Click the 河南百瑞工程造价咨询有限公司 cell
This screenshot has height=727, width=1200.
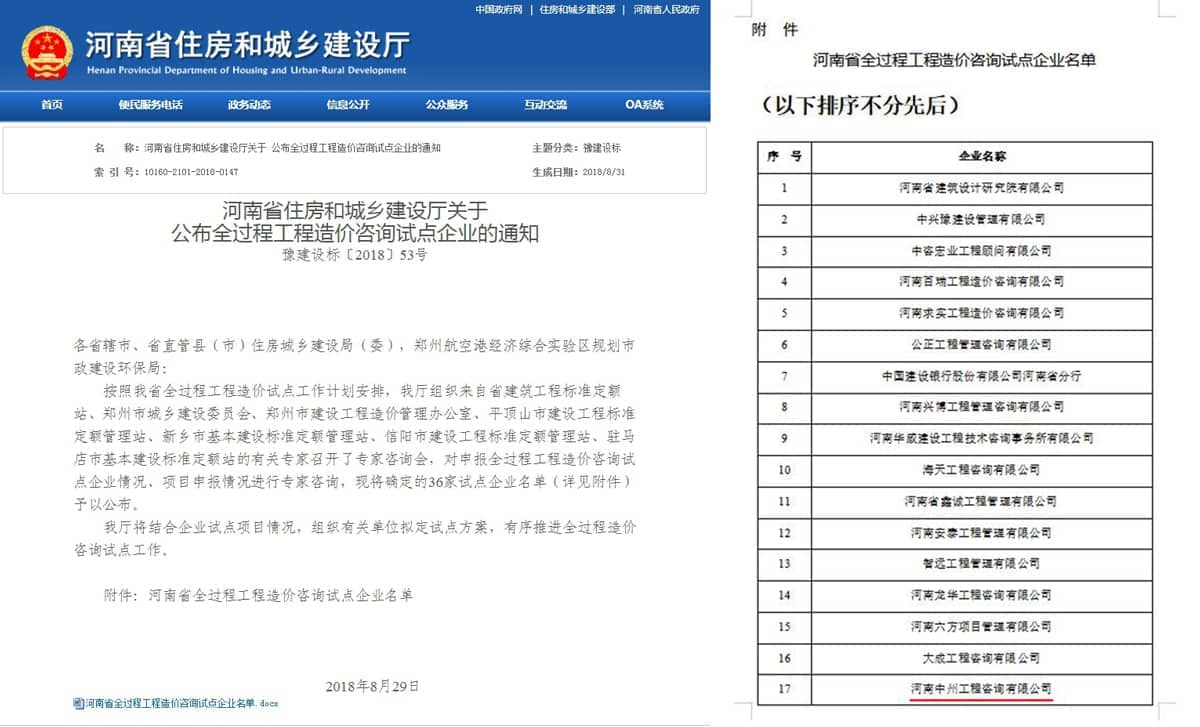coord(982,282)
